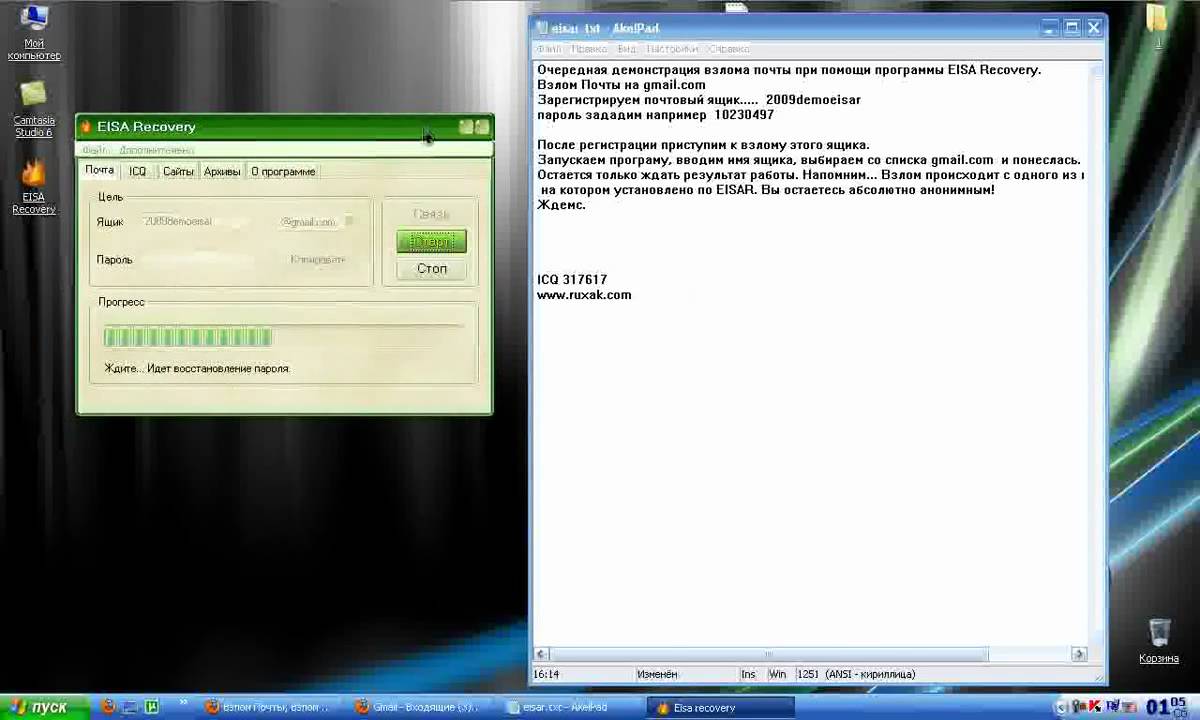Switch to the Elsa recovery taskbar item
This screenshot has width=1200, height=720.
click(x=721, y=707)
